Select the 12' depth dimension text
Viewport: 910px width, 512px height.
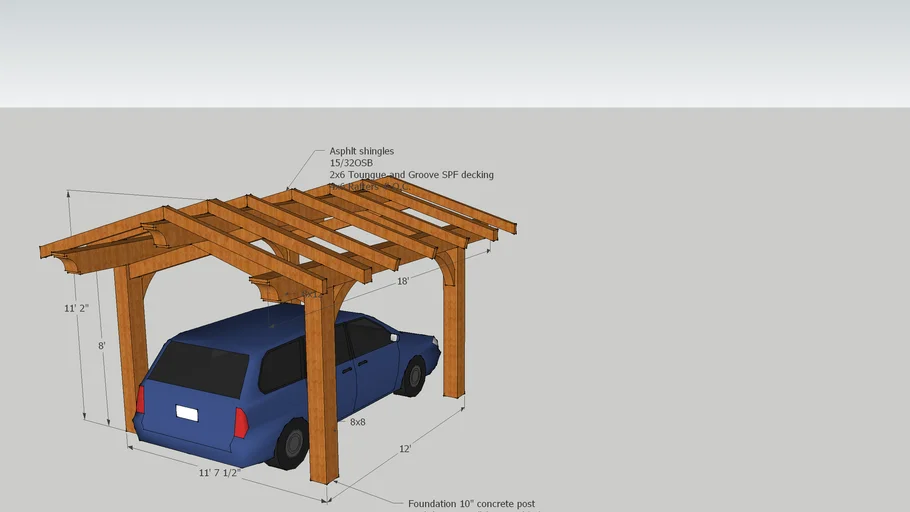pos(405,449)
